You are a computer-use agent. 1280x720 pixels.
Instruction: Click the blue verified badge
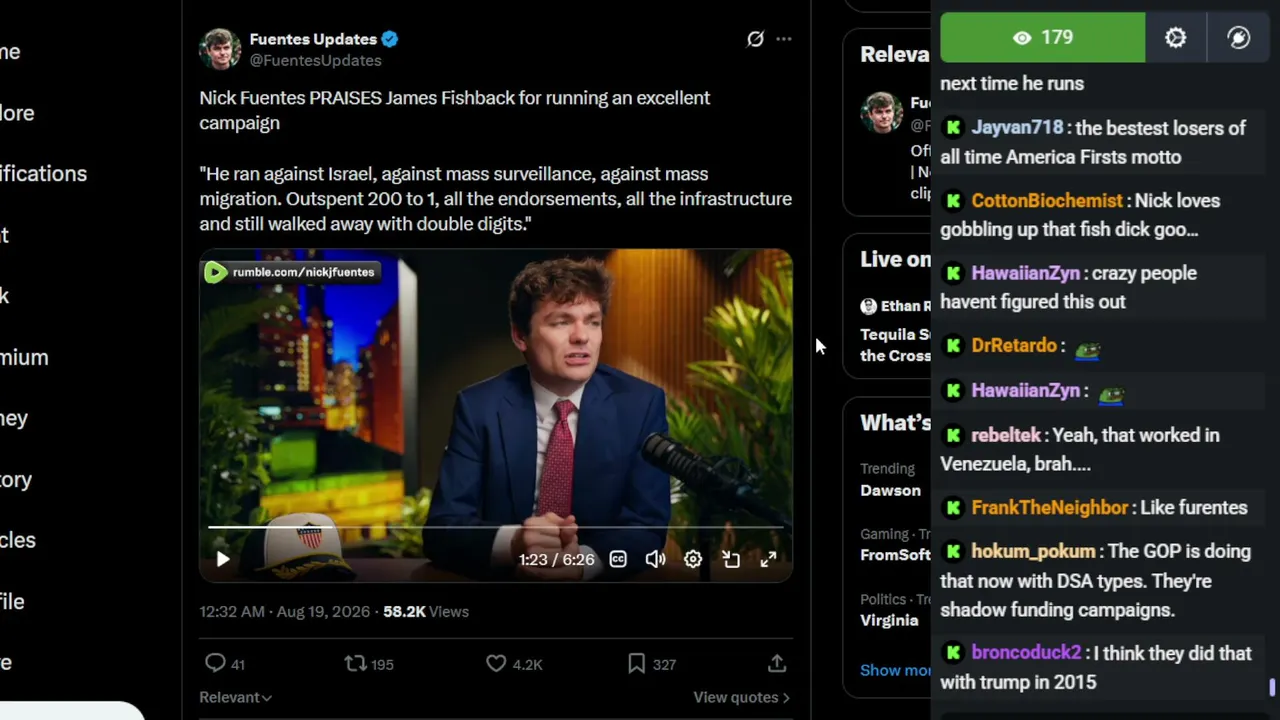coord(390,39)
